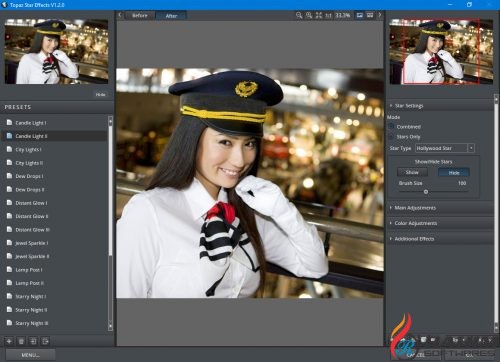Collapse the right panel with arrow
The height and width of the screenshot is (362, 500).
click(380, 15)
